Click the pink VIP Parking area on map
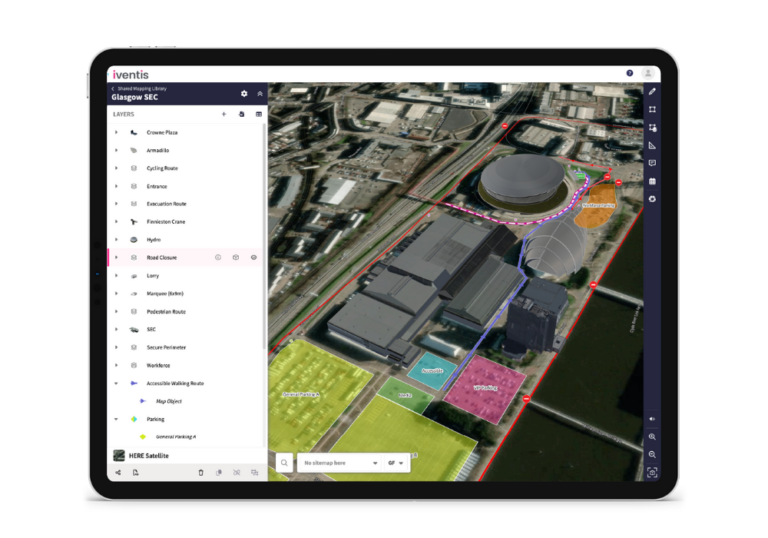The height and width of the screenshot is (538, 768). click(484, 388)
